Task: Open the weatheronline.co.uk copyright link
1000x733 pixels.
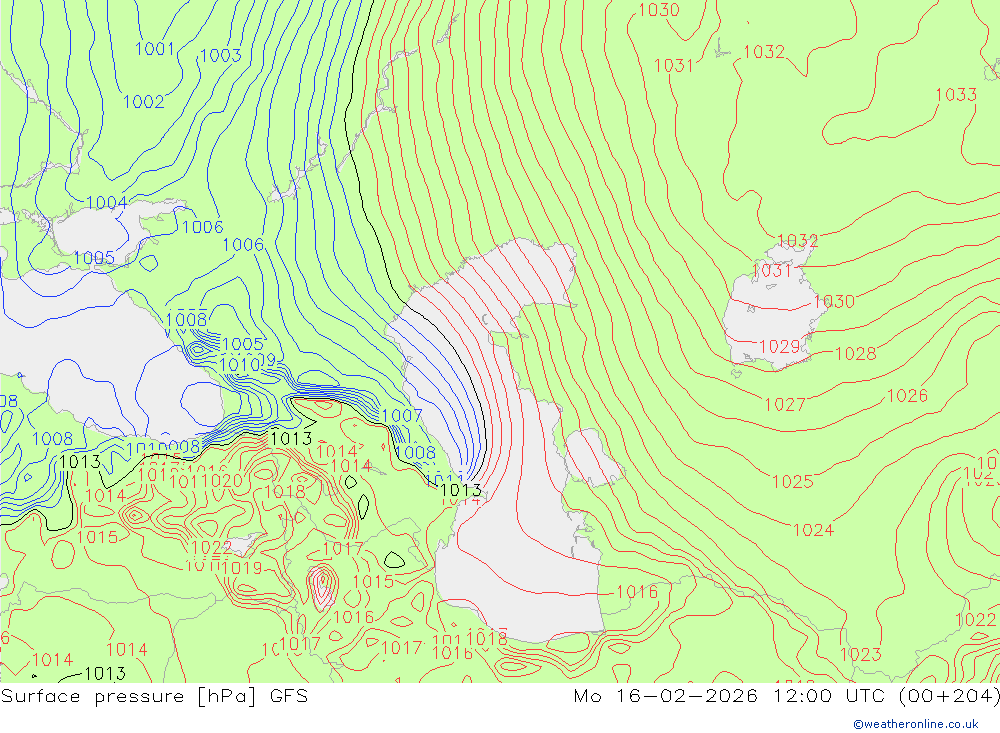Action: click(916, 724)
